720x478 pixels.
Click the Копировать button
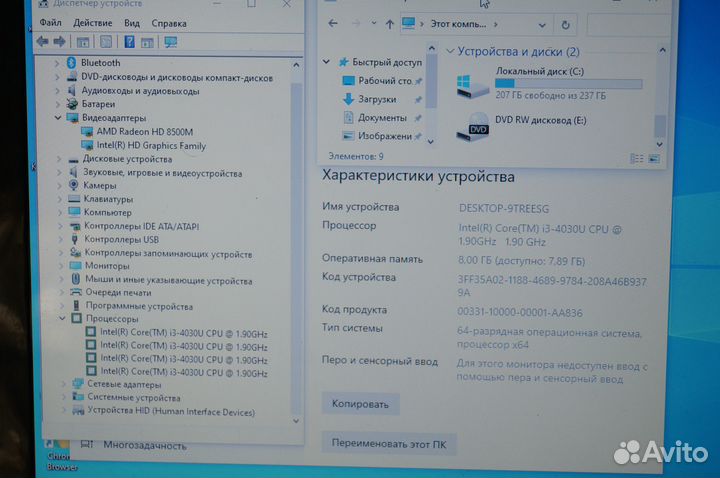pyautogui.click(x=360, y=404)
